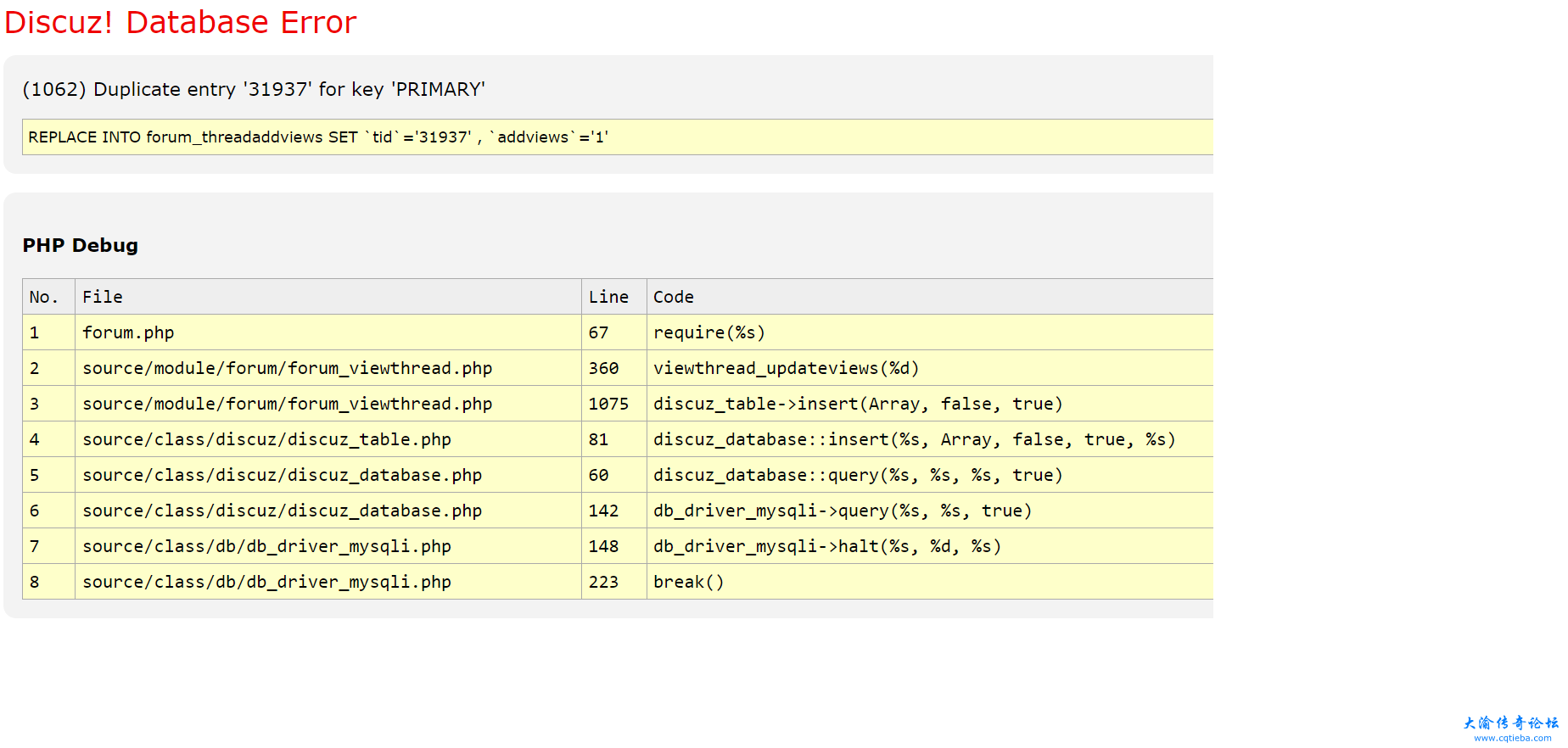This screenshot has width=1568, height=748.
Task: Select db_driver_mysqli.php file cell in row 7
Action: [x=328, y=546]
